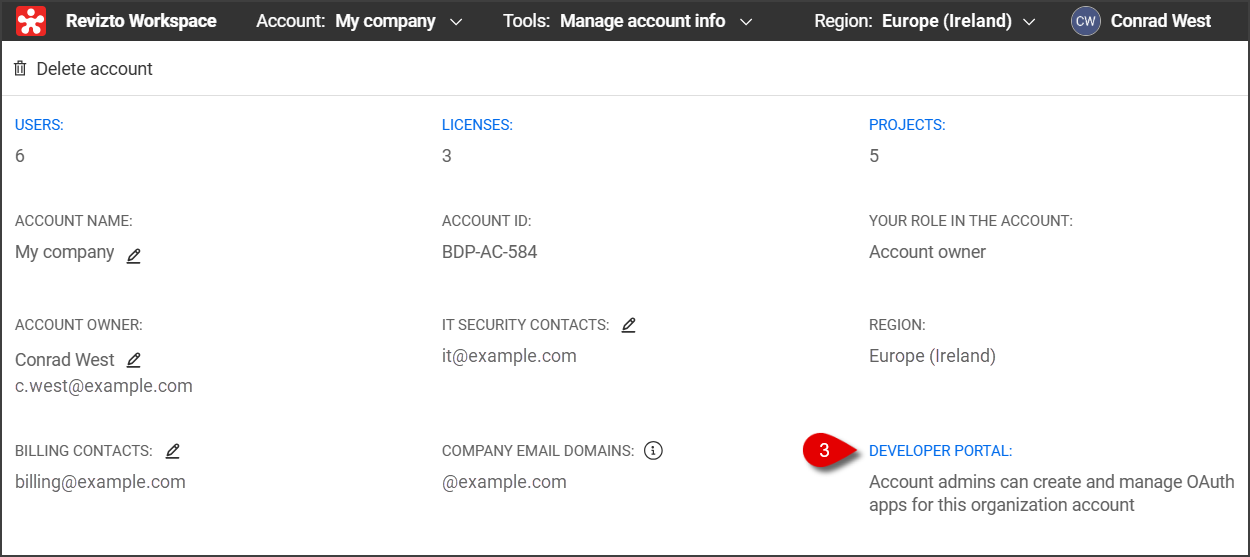Viewport: 1250px width, 557px height.
Task: Click the licenses count value 3
Action: 447,156
